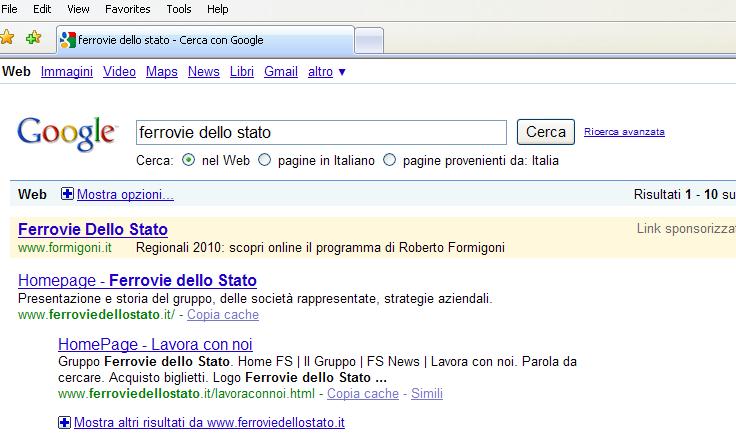The height and width of the screenshot is (439, 736).
Task: Open the File menu
Action: pyautogui.click(x=9, y=9)
